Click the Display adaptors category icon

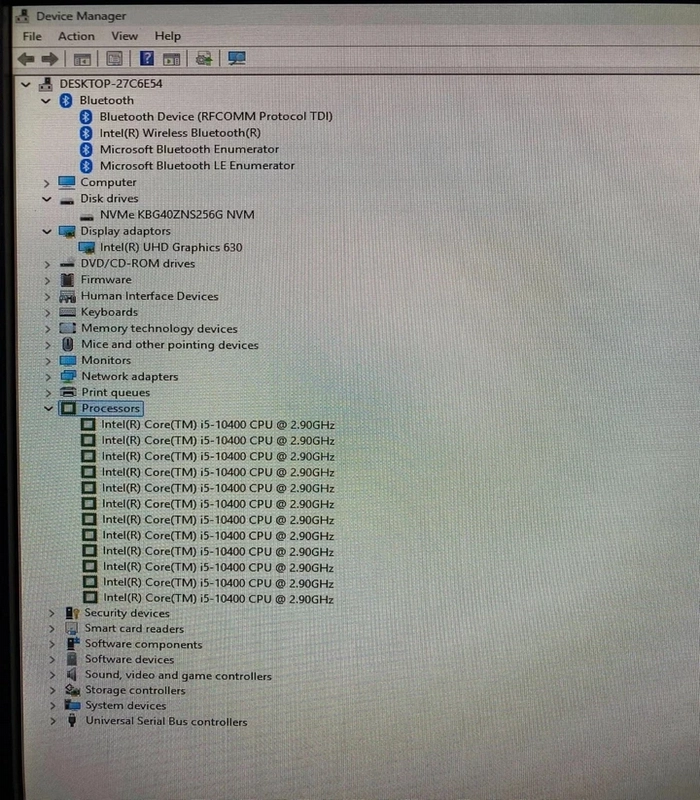pos(67,232)
